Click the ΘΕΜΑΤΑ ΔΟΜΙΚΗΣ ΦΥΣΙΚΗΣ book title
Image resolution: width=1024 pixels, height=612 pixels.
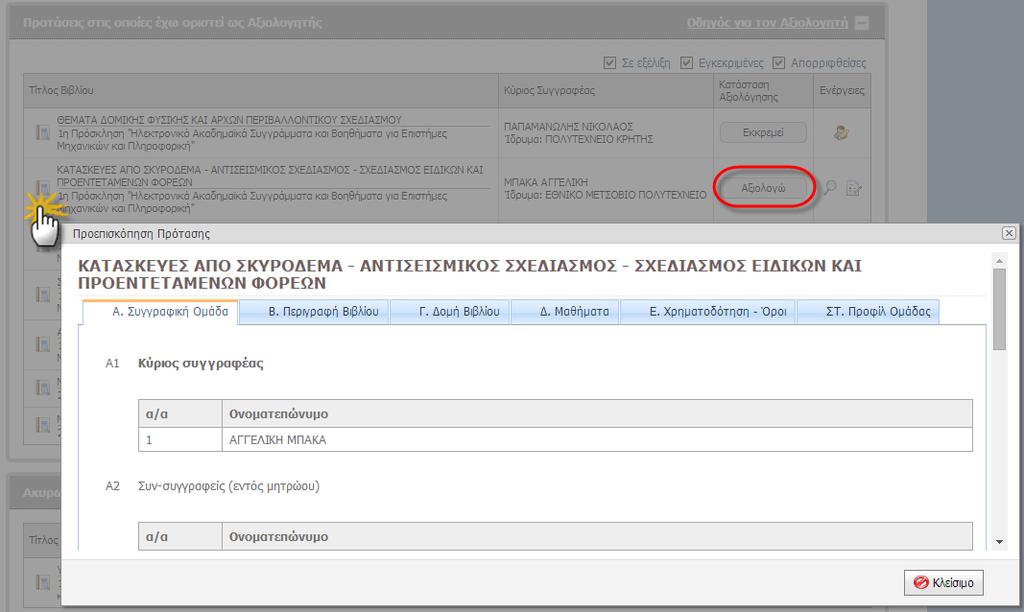pyautogui.click(x=229, y=120)
